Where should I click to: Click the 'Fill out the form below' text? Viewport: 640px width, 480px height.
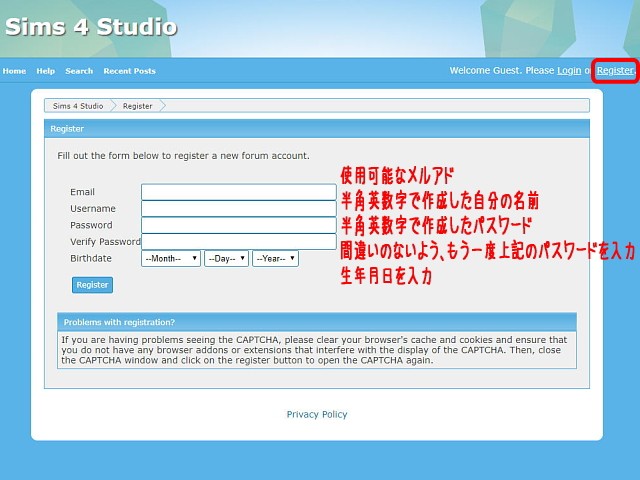pos(183,156)
